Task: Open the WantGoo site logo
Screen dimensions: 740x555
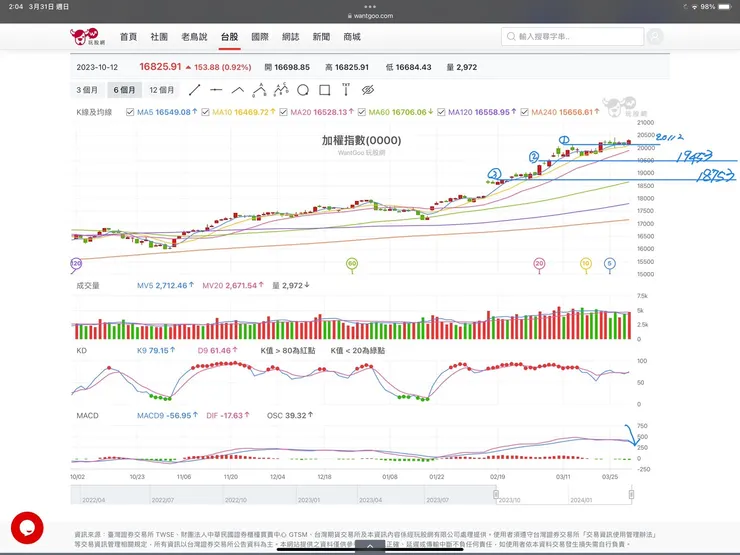Action: click(87, 36)
